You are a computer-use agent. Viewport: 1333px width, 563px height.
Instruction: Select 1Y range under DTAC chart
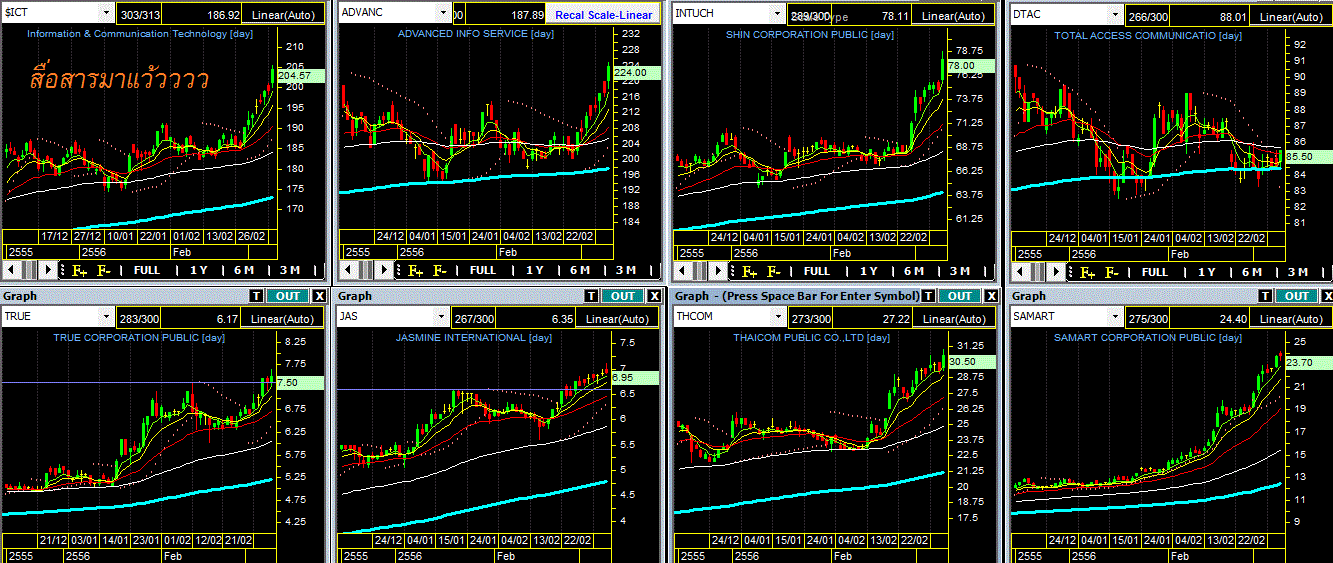click(x=1207, y=271)
